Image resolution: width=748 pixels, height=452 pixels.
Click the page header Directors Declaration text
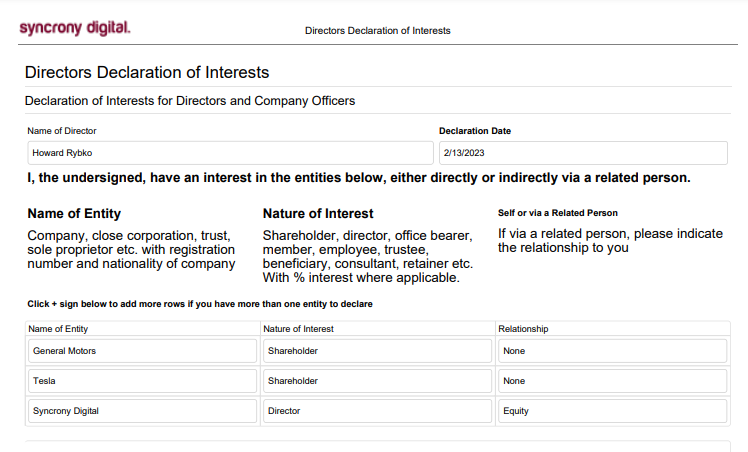tap(377, 31)
